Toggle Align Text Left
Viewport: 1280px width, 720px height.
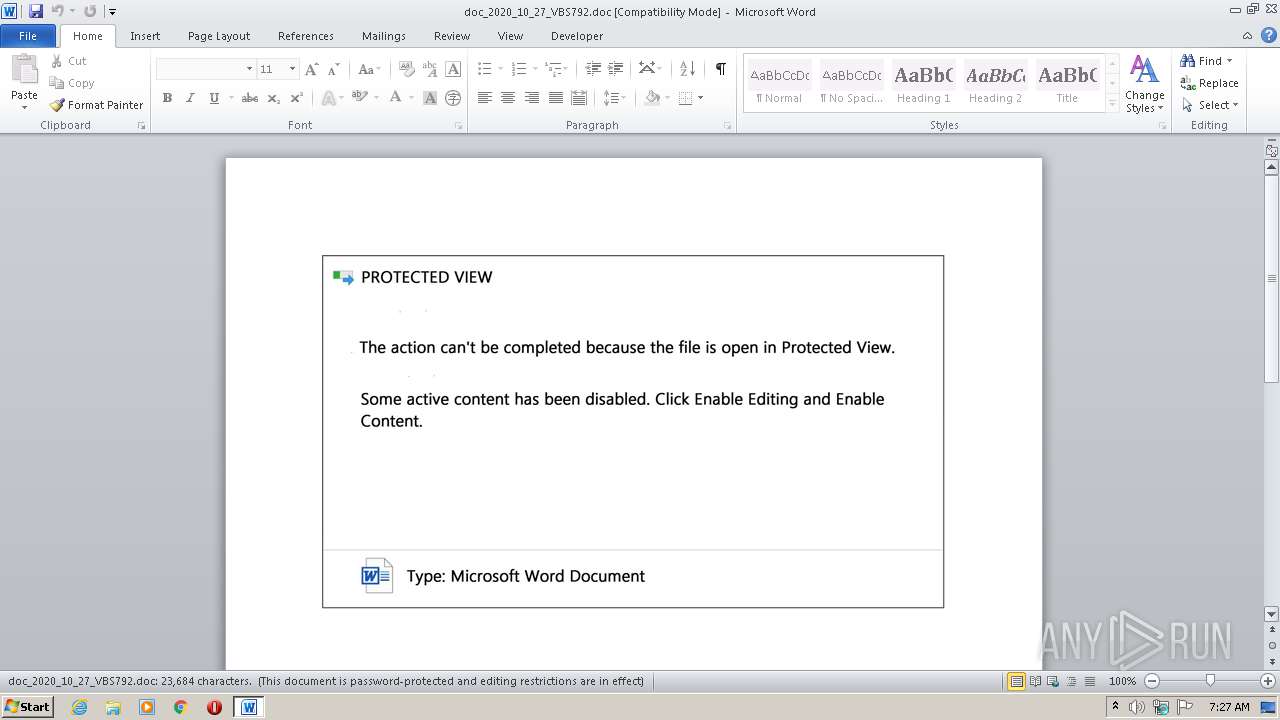pyautogui.click(x=485, y=98)
